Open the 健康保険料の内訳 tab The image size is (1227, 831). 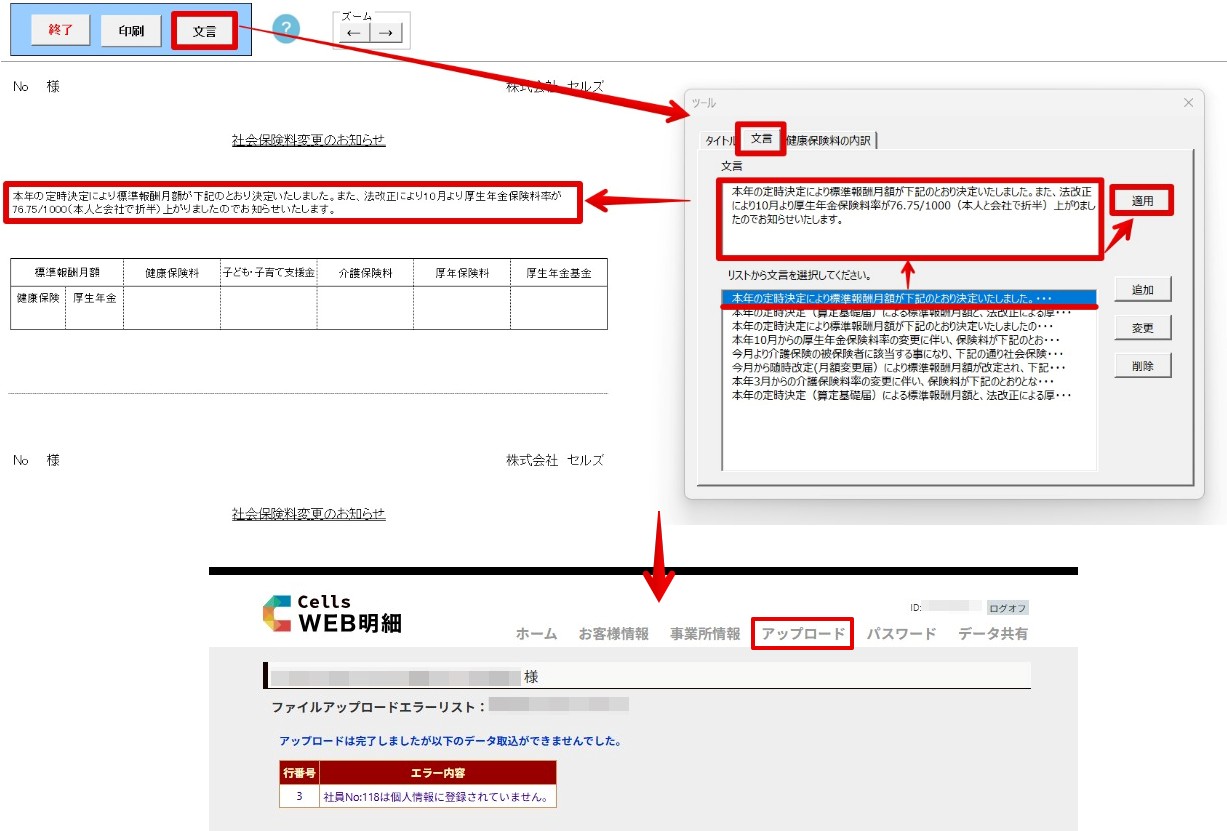[x=830, y=140]
